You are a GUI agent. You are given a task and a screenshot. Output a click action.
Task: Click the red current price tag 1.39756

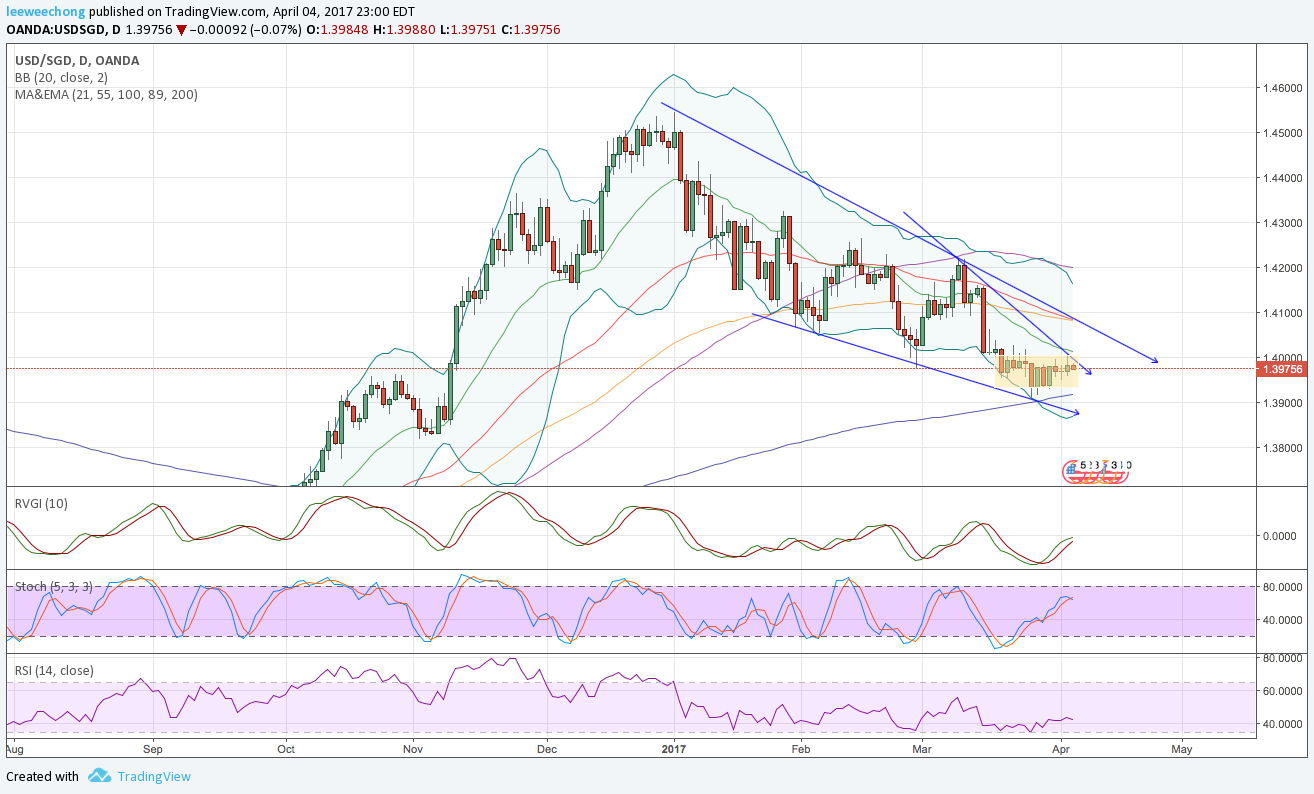[x=1281, y=369]
